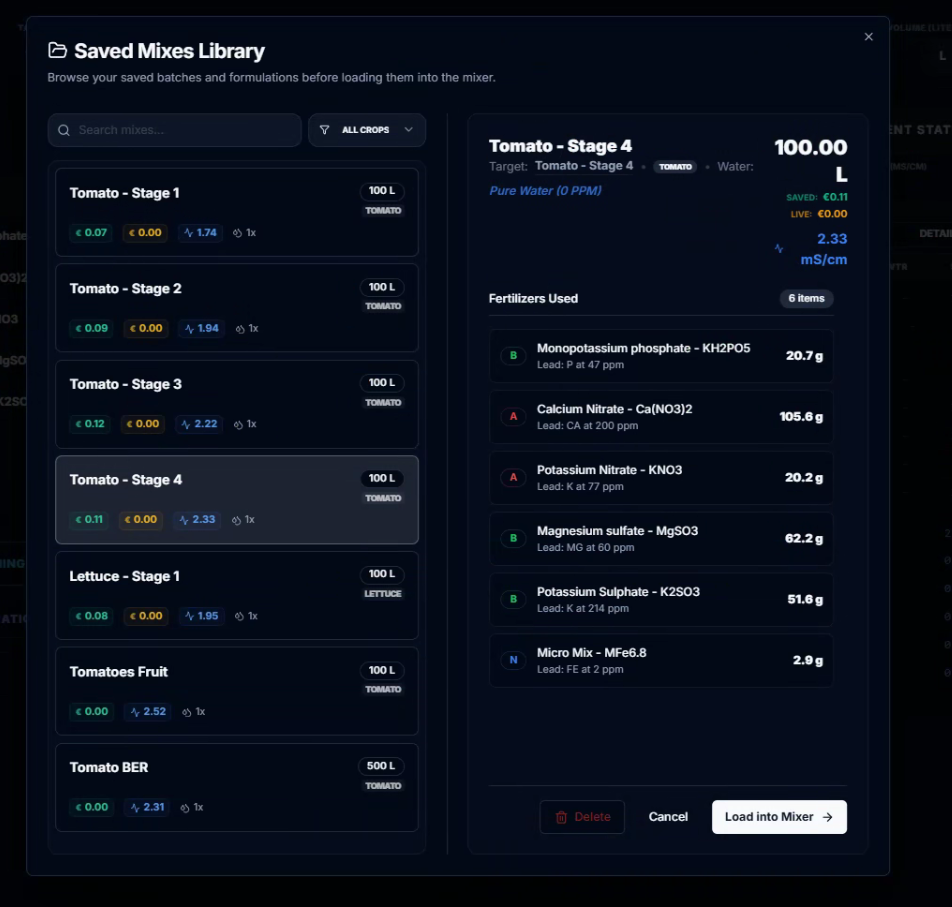Select the Magnesium sulfate - MgSO3 row
The height and width of the screenshot is (907, 952).
point(661,538)
